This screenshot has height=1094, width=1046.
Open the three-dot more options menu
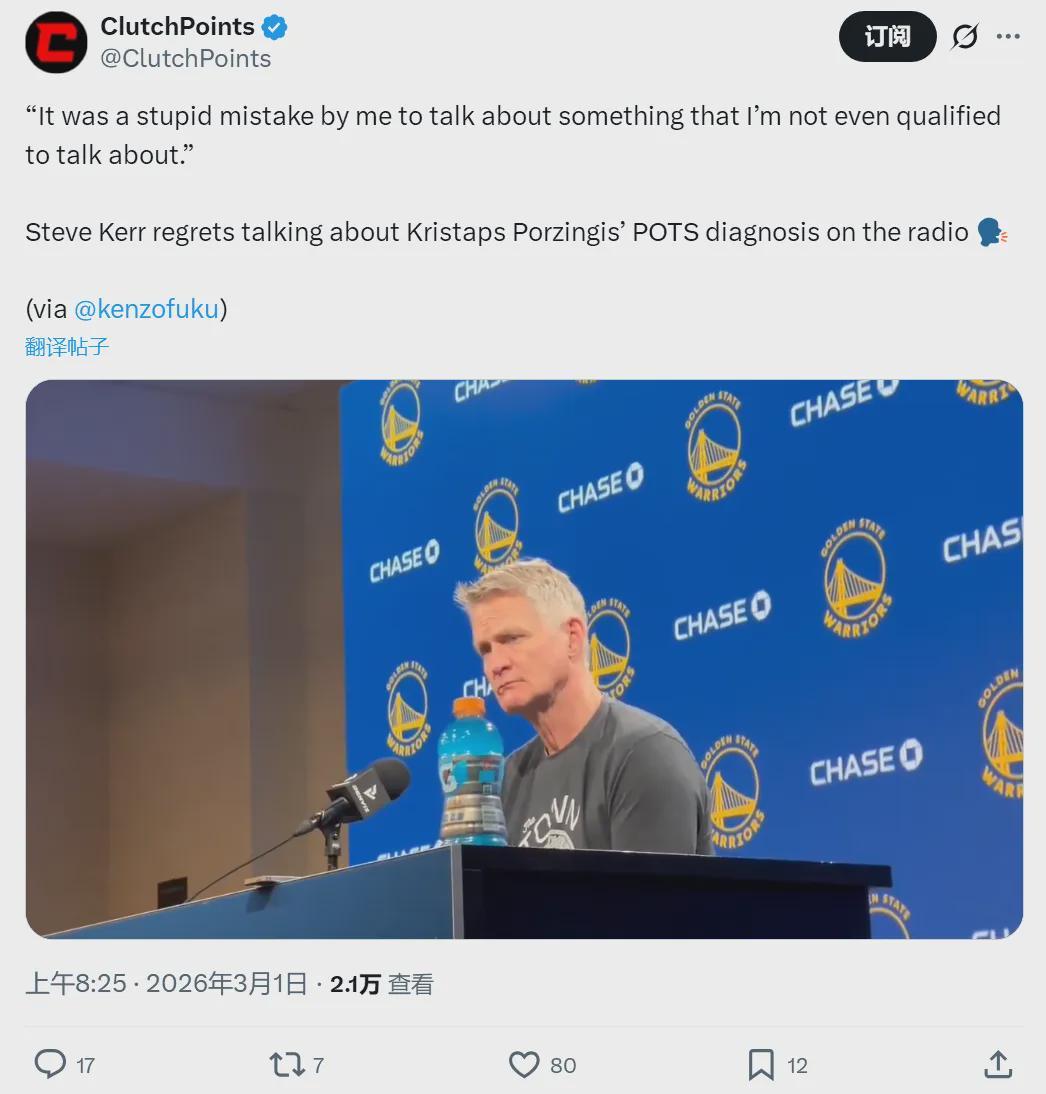[x=1008, y=36]
